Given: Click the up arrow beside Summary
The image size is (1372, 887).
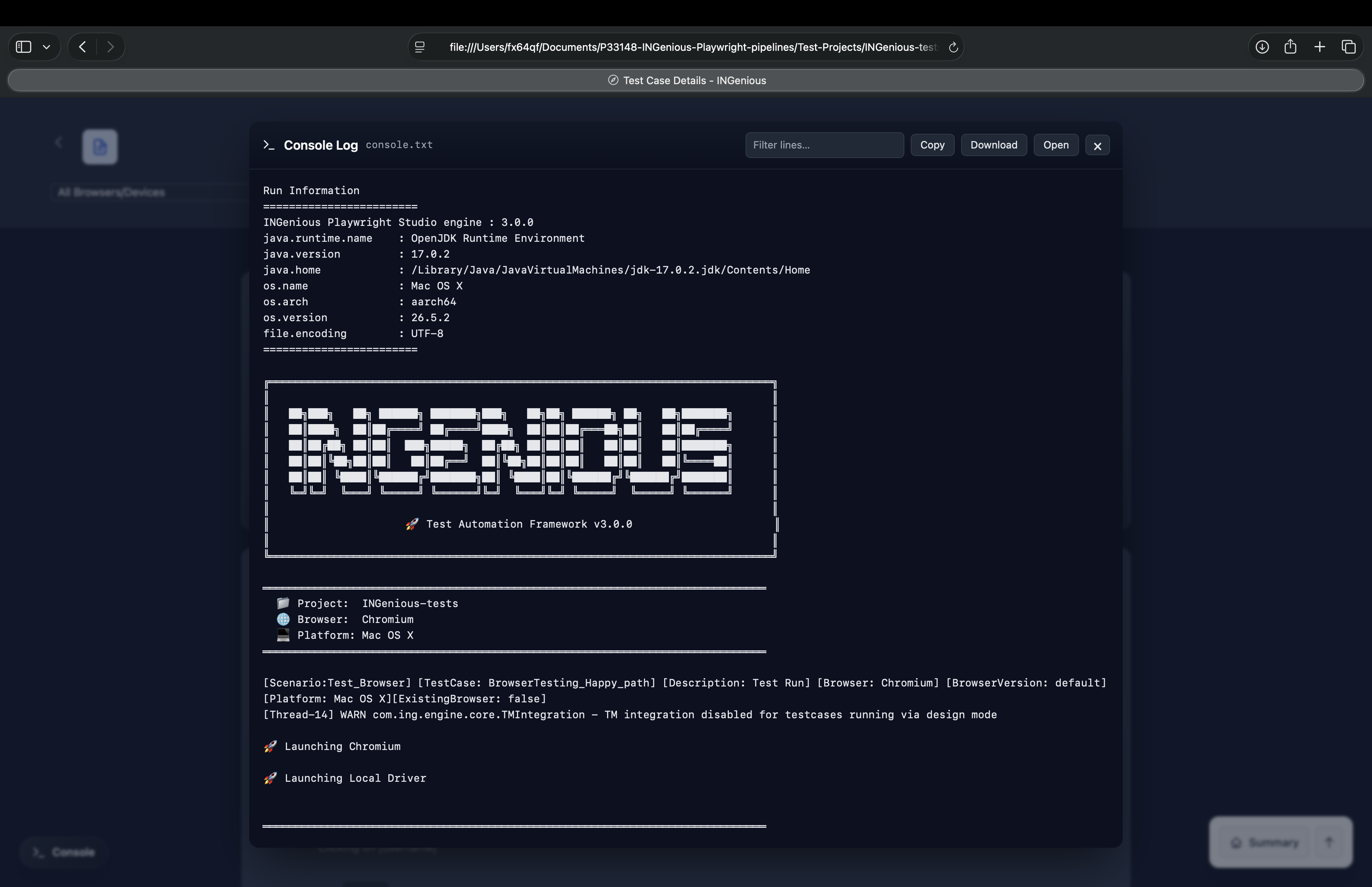Looking at the screenshot, I should coord(1329,843).
